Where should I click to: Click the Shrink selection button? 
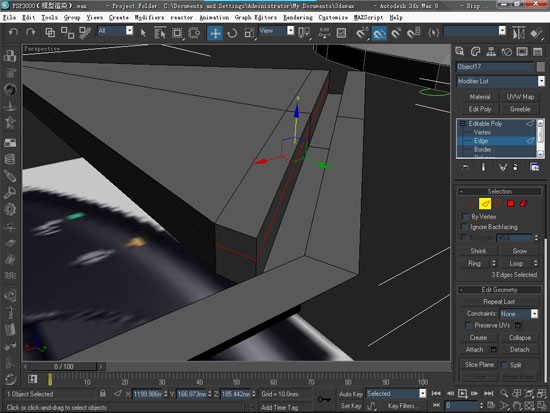coord(478,251)
